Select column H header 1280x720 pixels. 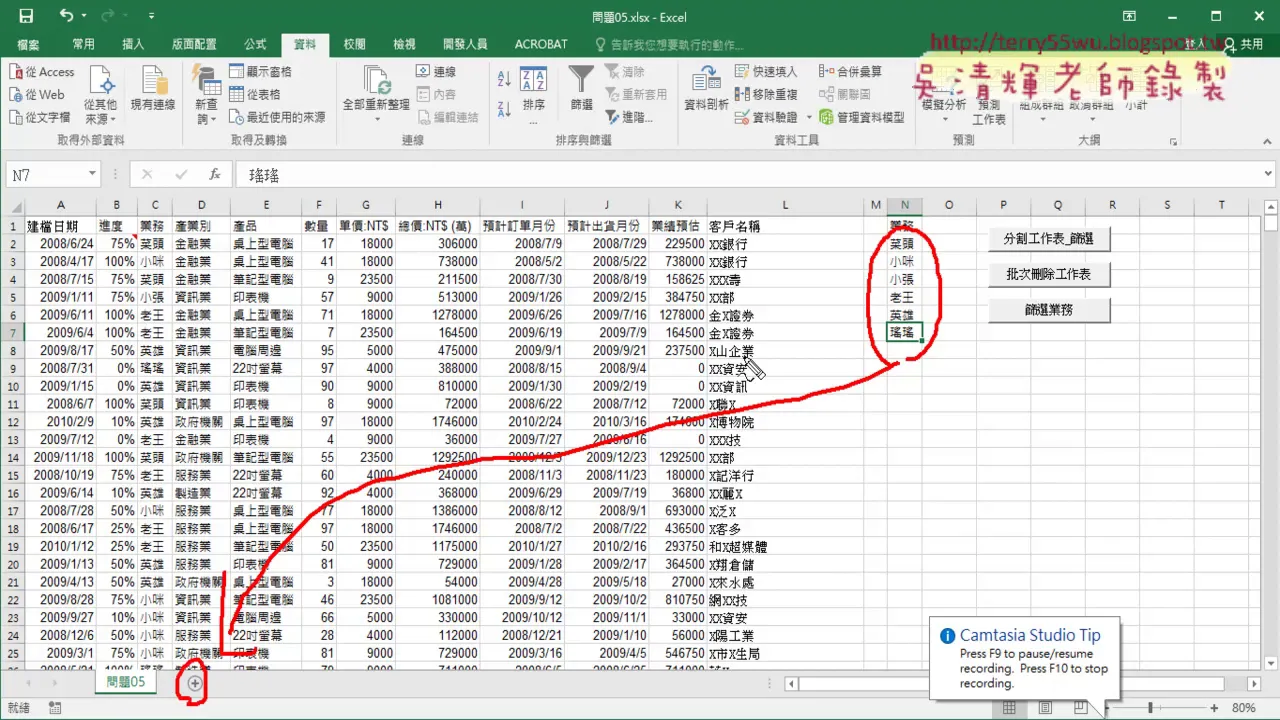[438, 205]
